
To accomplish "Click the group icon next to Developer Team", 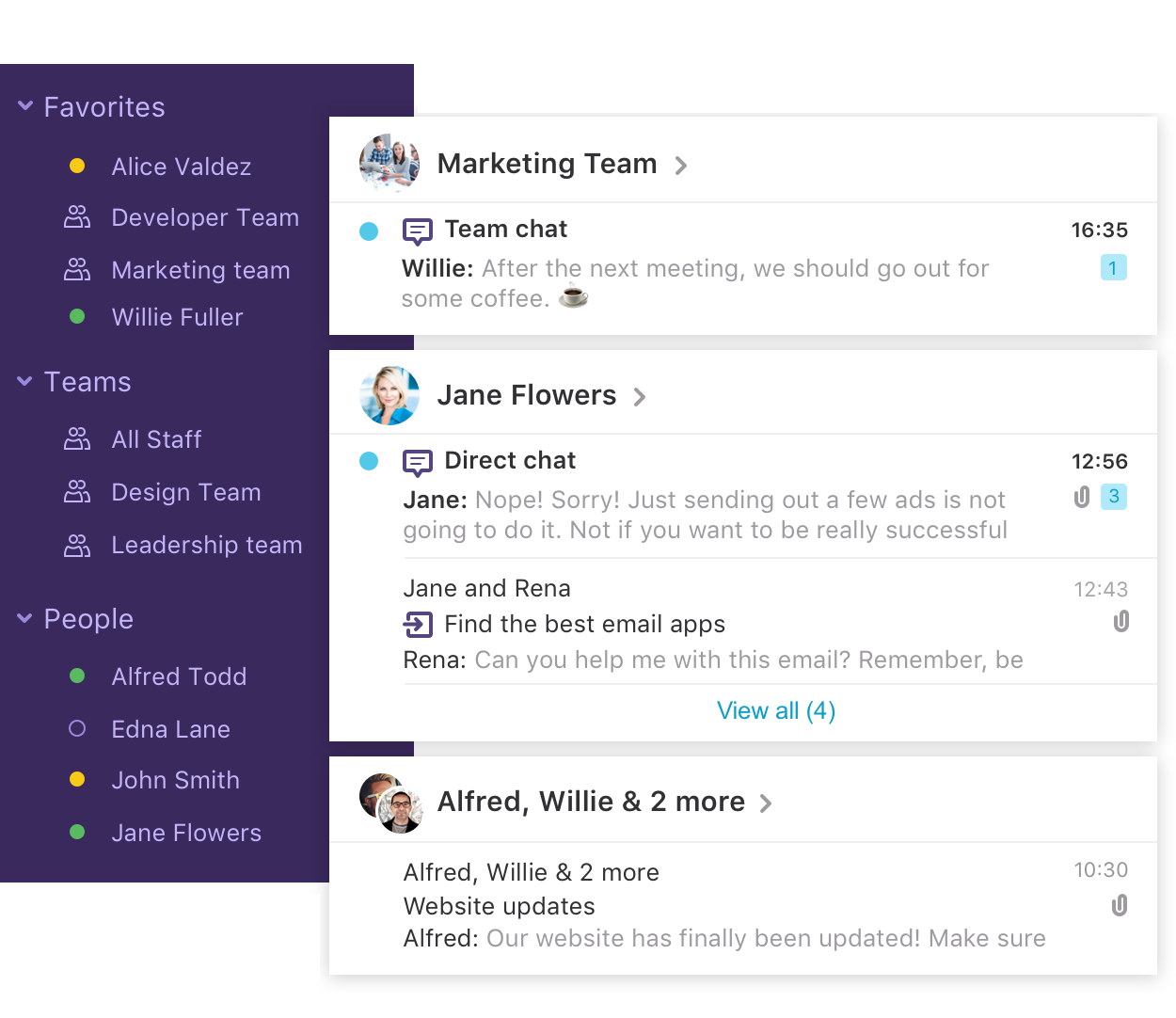I will (76, 217).
